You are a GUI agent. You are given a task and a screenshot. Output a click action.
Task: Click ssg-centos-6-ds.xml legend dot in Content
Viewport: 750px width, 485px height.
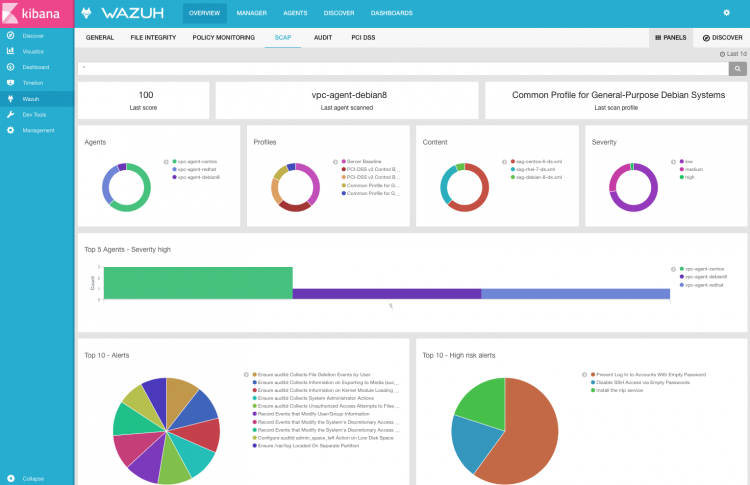coord(513,162)
